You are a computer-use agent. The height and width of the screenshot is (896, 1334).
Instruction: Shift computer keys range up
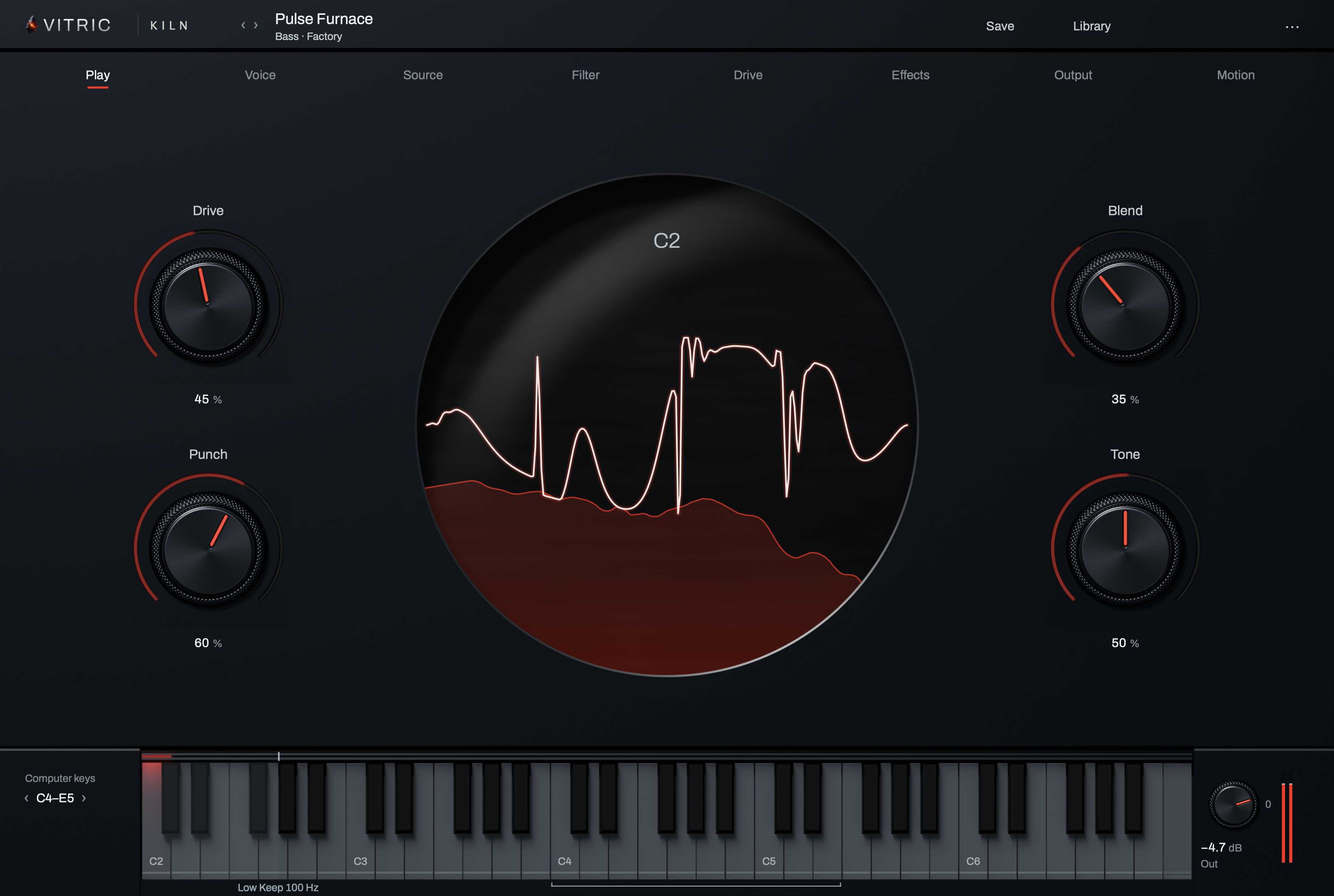84,798
